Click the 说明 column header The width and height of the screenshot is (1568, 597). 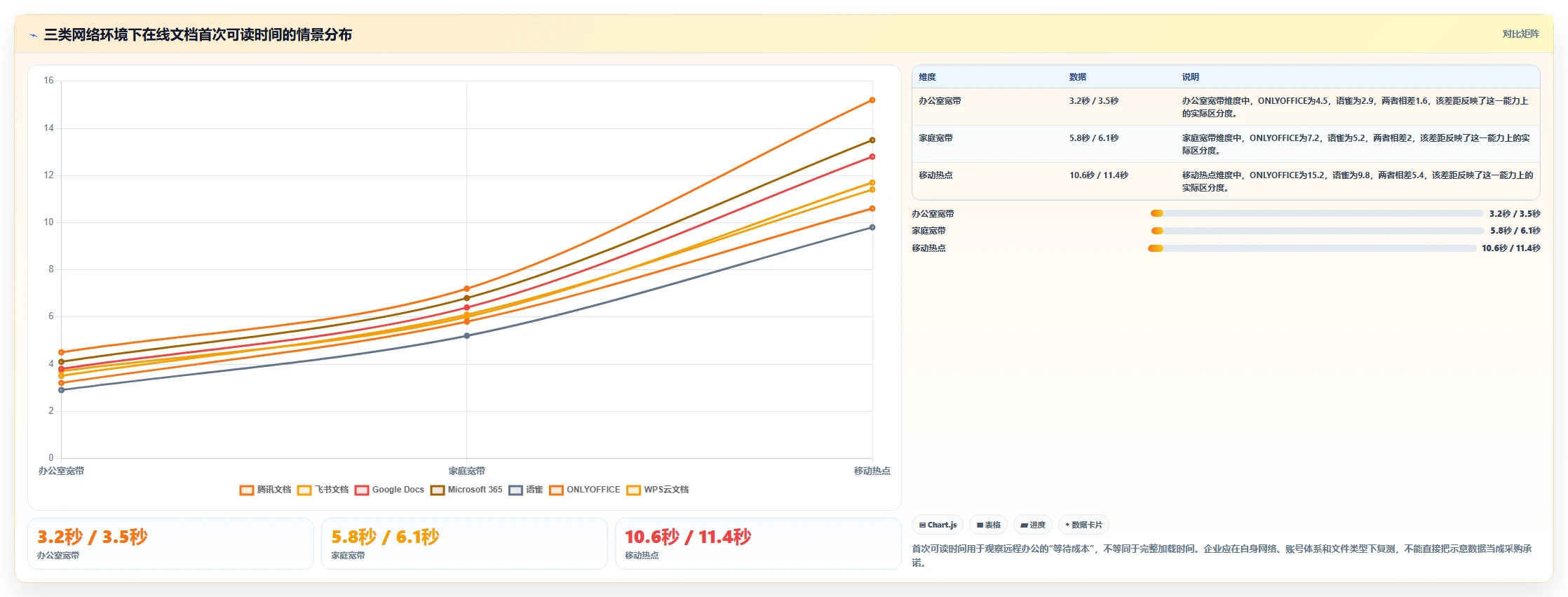[1191, 77]
